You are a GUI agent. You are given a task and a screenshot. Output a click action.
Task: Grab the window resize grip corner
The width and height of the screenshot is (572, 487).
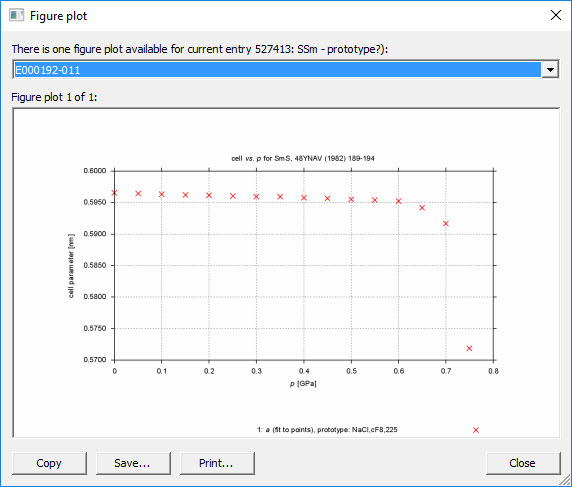[x=565, y=480]
